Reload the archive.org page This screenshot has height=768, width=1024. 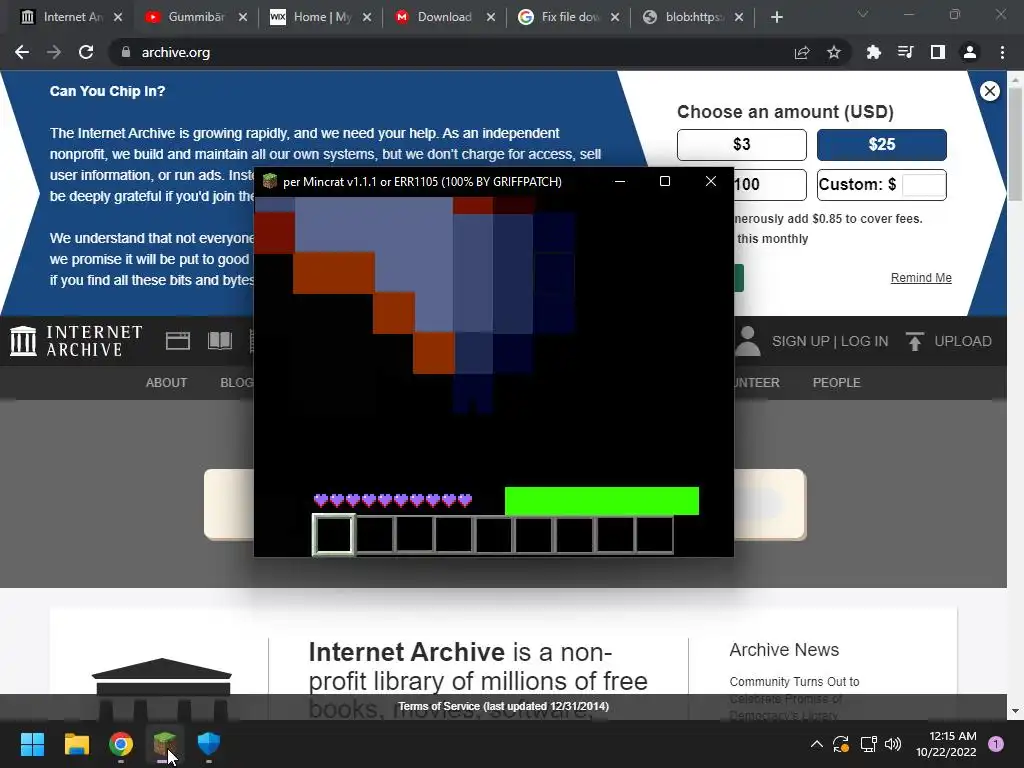(86, 52)
